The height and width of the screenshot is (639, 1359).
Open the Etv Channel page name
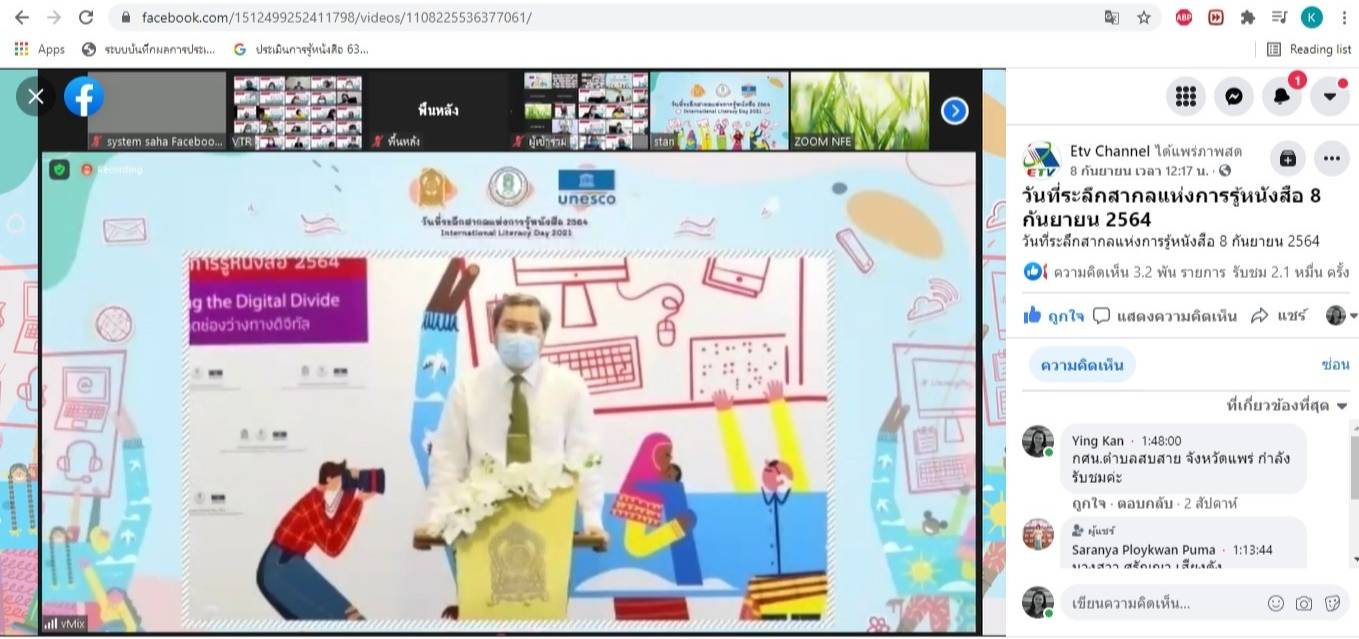pos(1110,151)
